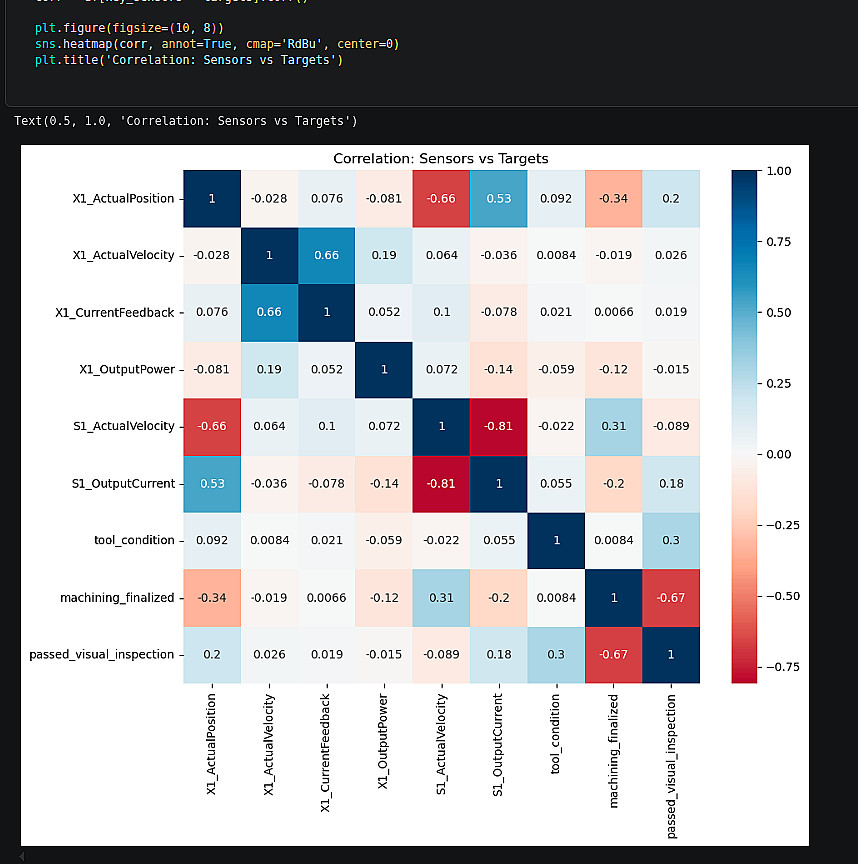Click the -0.81 cell in the S1_ActualVelocity row
Image resolution: width=858 pixels, height=864 pixels.
click(498, 426)
